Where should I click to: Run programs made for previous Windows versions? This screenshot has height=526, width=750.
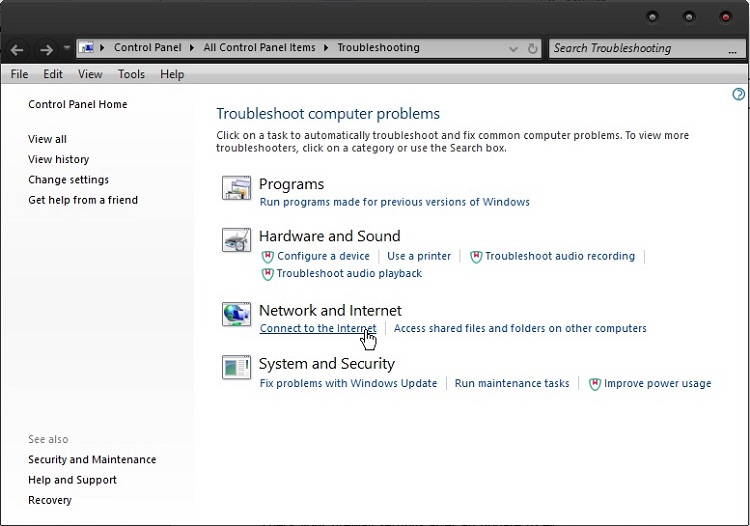(394, 202)
